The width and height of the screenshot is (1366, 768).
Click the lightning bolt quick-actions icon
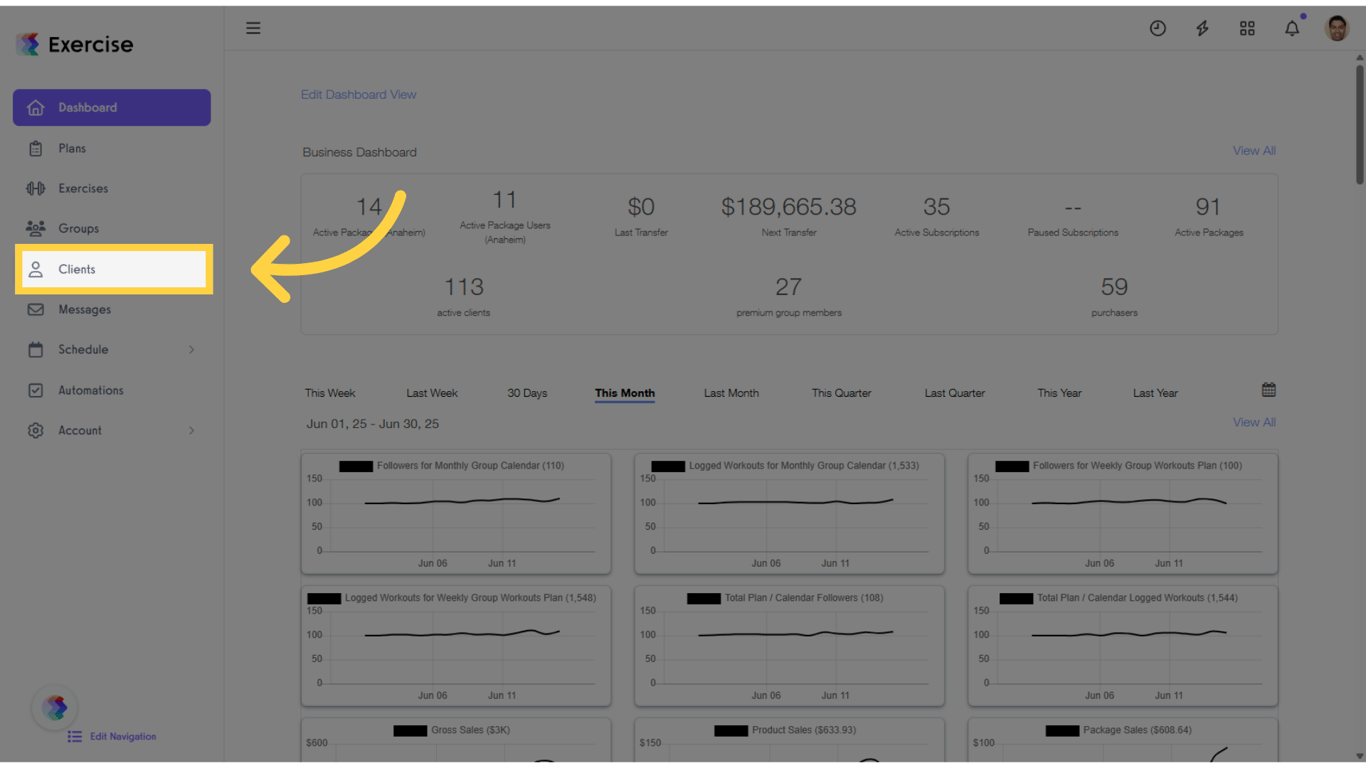click(1202, 28)
